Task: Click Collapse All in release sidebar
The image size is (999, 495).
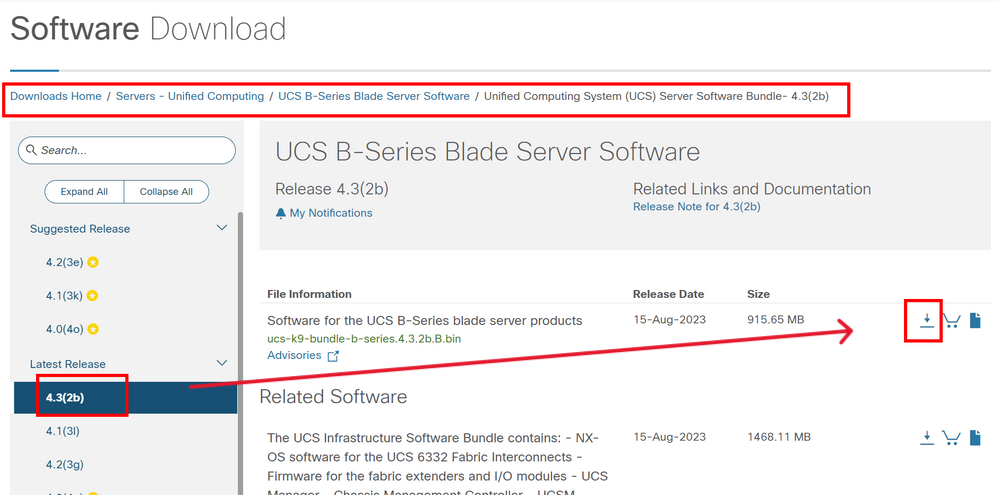Action: coord(166,192)
